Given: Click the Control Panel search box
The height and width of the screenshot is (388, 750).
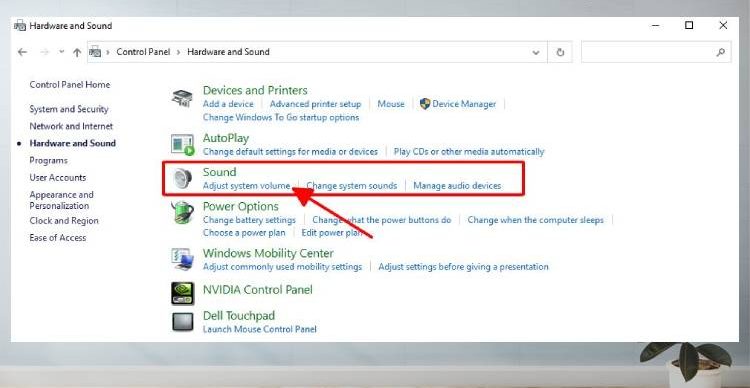Looking at the screenshot, I should pos(656,52).
